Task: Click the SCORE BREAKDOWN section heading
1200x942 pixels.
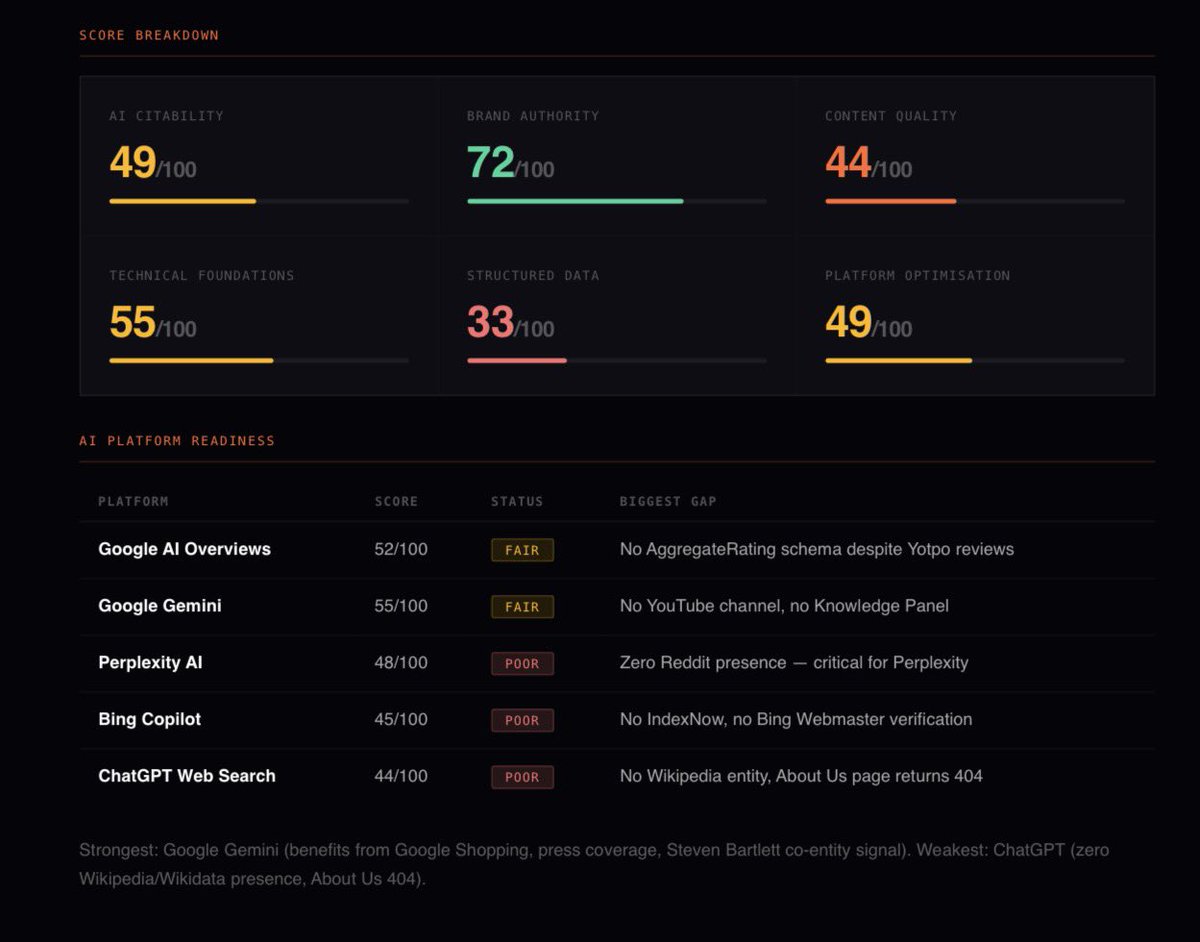Action: point(149,35)
